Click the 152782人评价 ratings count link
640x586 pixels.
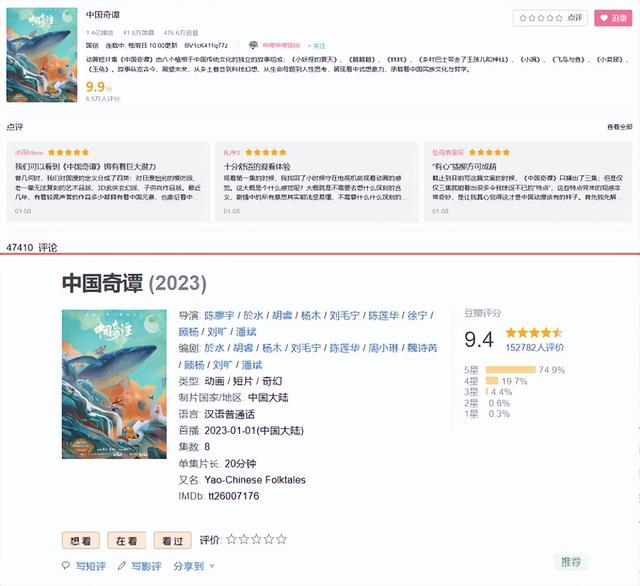point(535,347)
